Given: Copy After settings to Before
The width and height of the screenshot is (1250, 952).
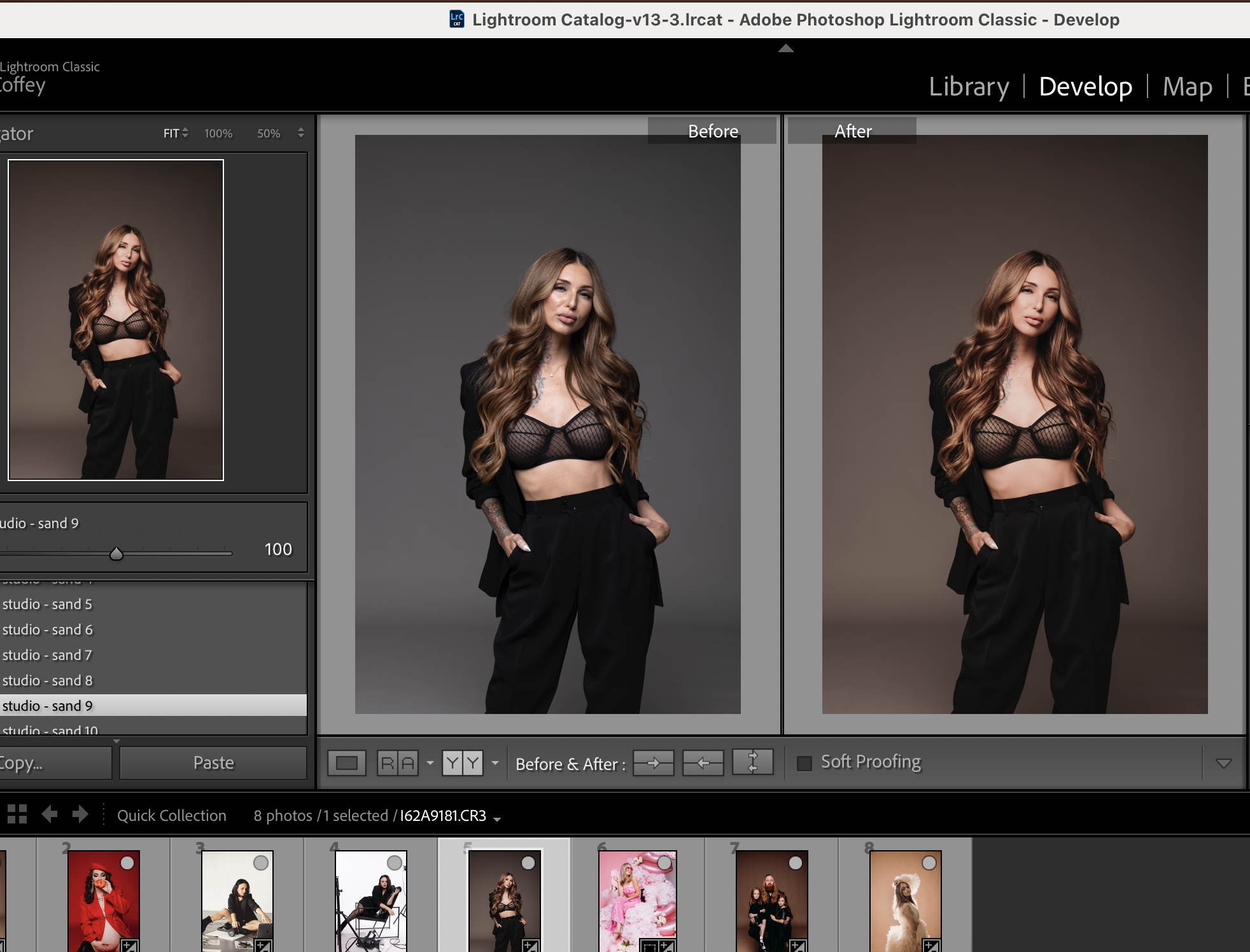Looking at the screenshot, I should [x=703, y=763].
